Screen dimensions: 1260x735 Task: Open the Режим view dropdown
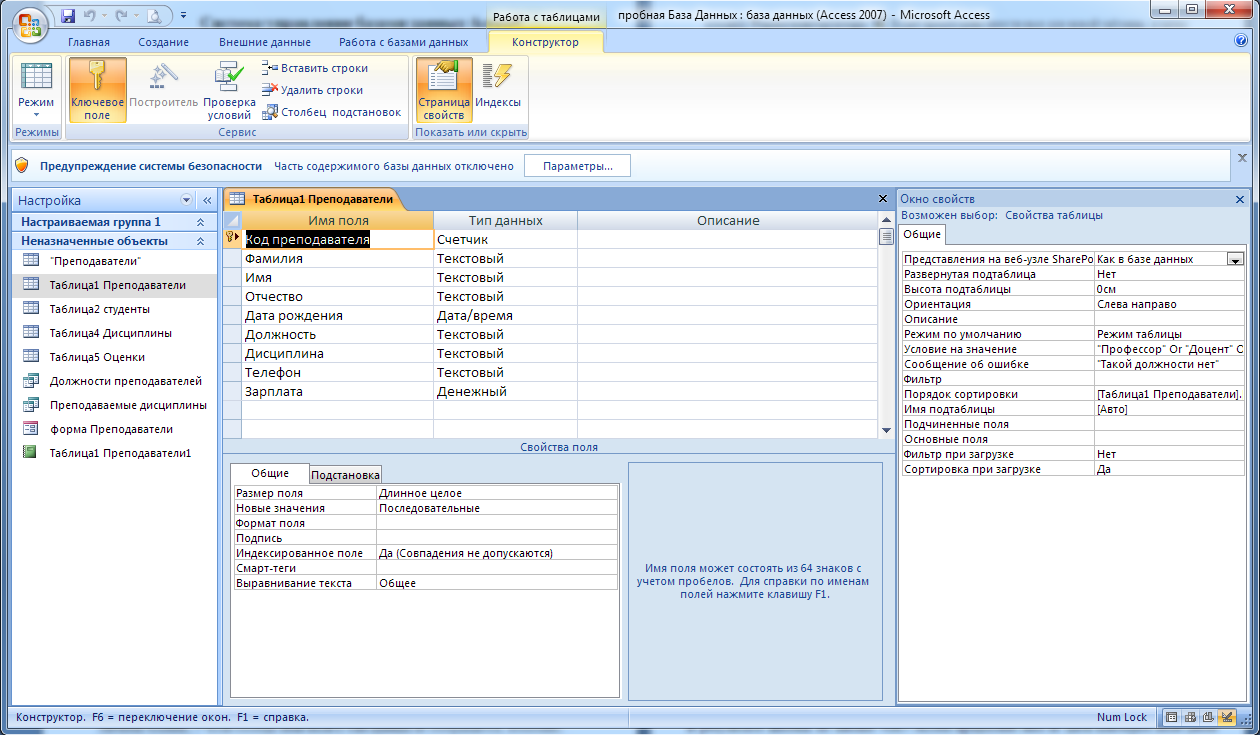click(x=36, y=90)
